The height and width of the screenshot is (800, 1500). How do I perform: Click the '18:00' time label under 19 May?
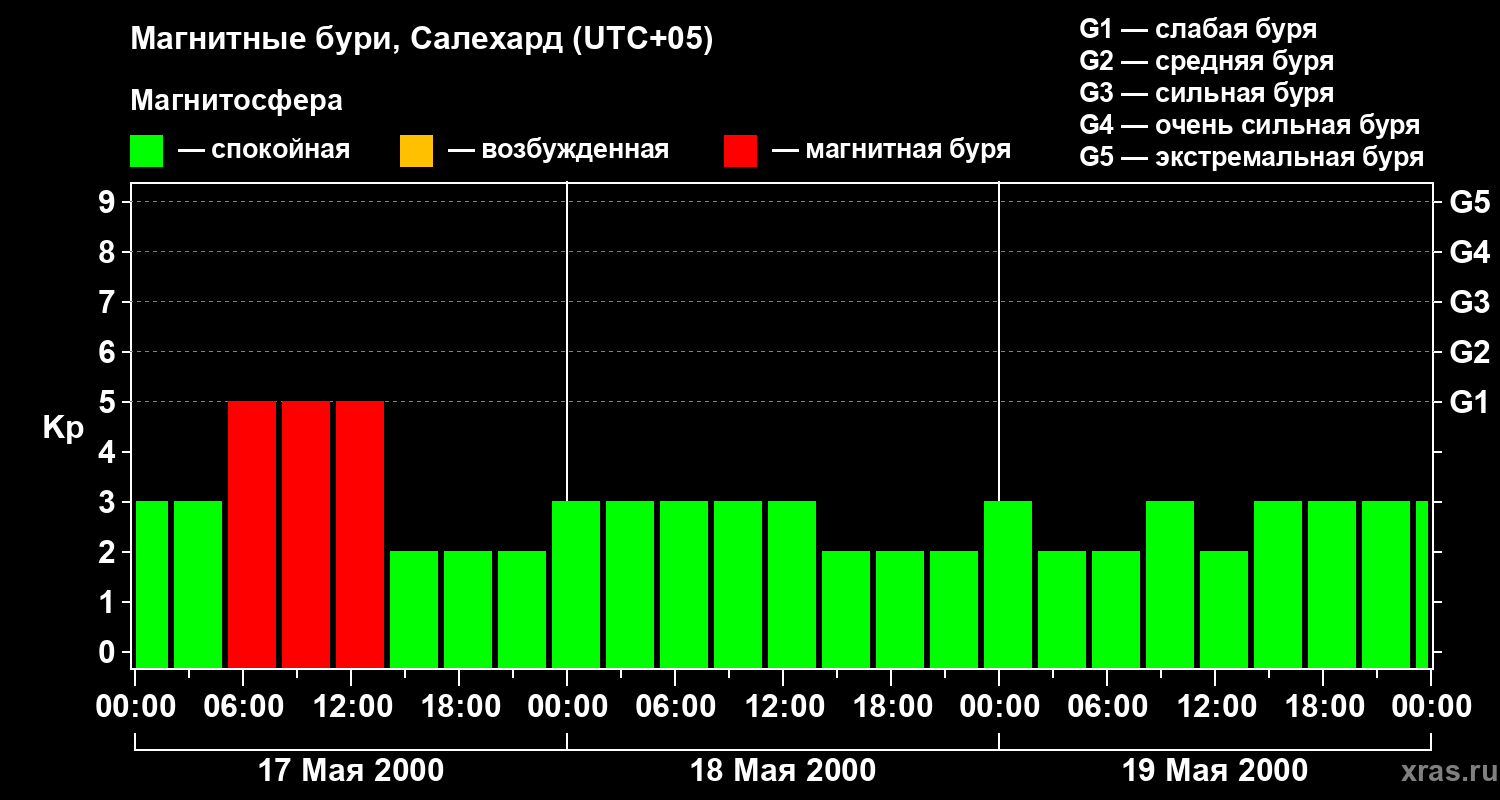click(1323, 707)
